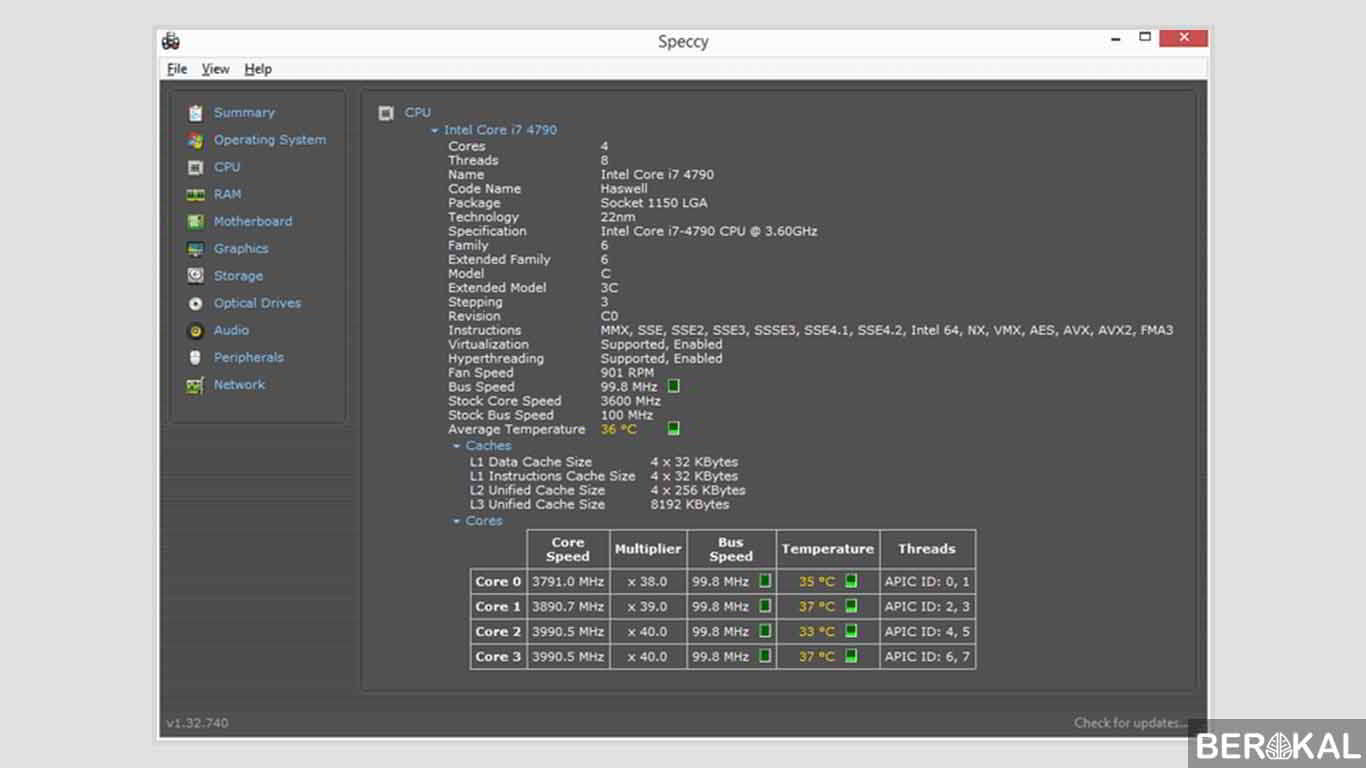Click Core 3 bus speed green graph icon
Image resolution: width=1366 pixels, height=768 pixels.
click(x=765, y=656)
